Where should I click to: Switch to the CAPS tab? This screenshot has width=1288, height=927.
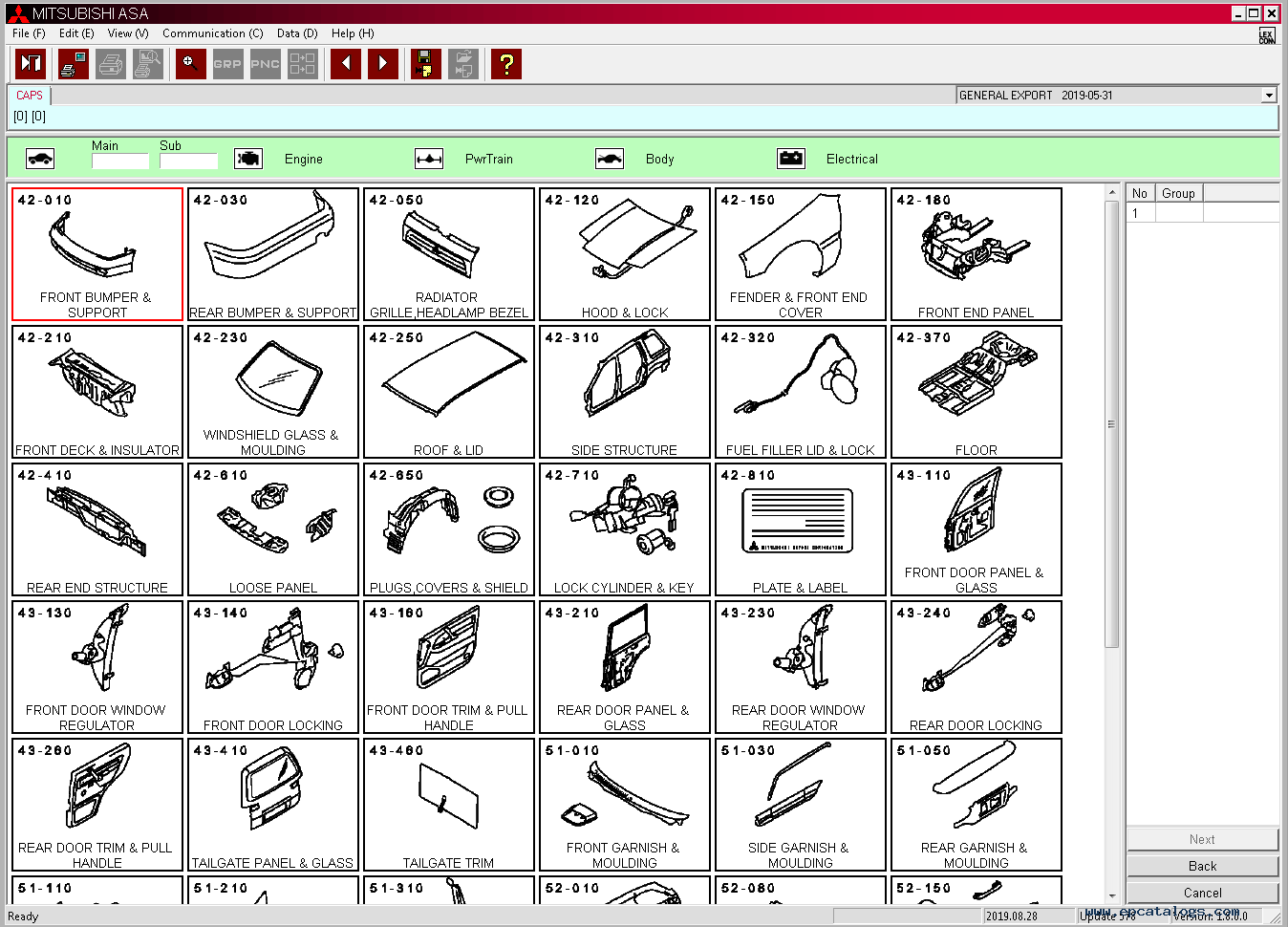click(30, 96)
